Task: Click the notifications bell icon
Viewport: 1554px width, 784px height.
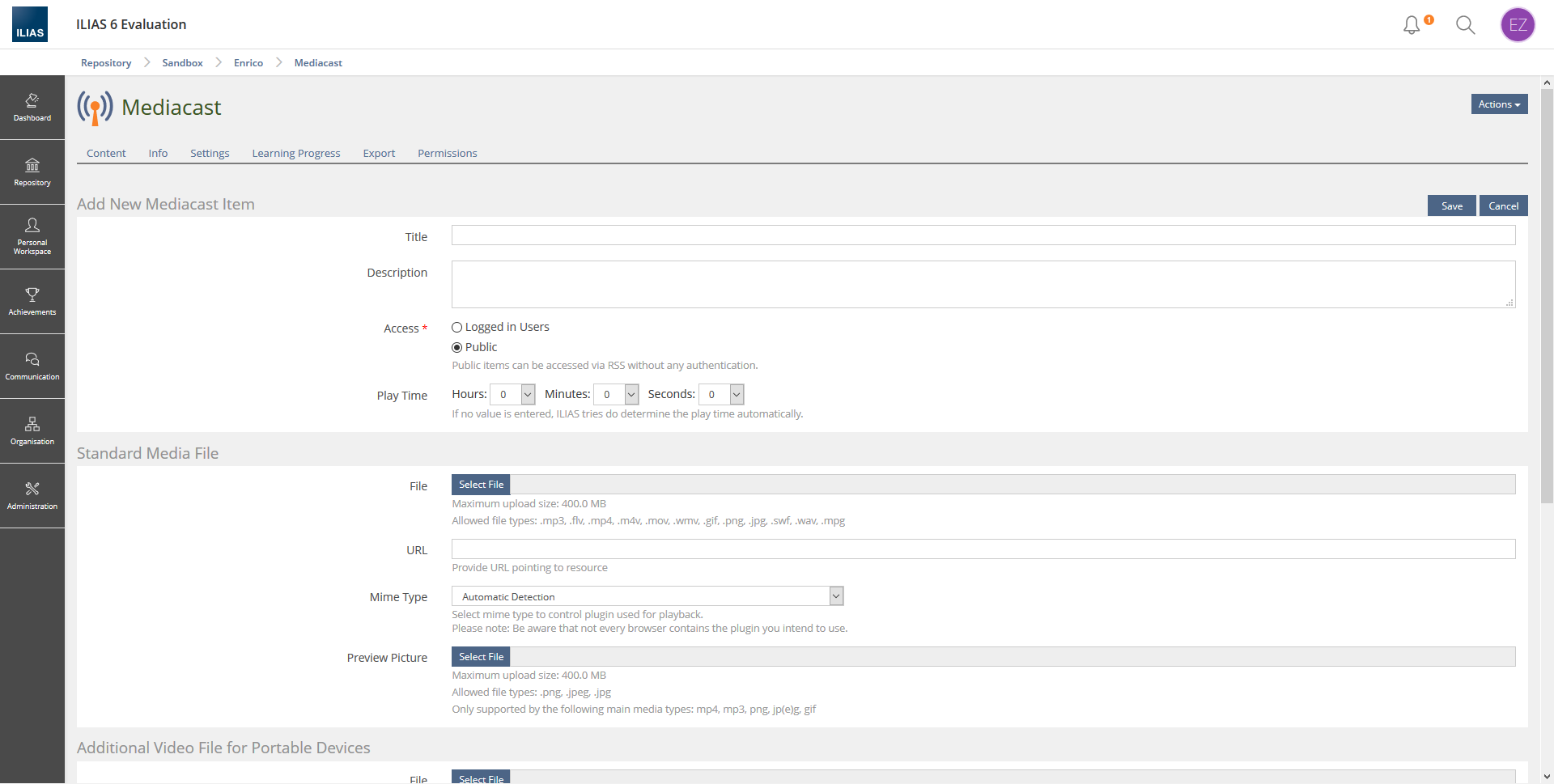Action: [1412, 25]
